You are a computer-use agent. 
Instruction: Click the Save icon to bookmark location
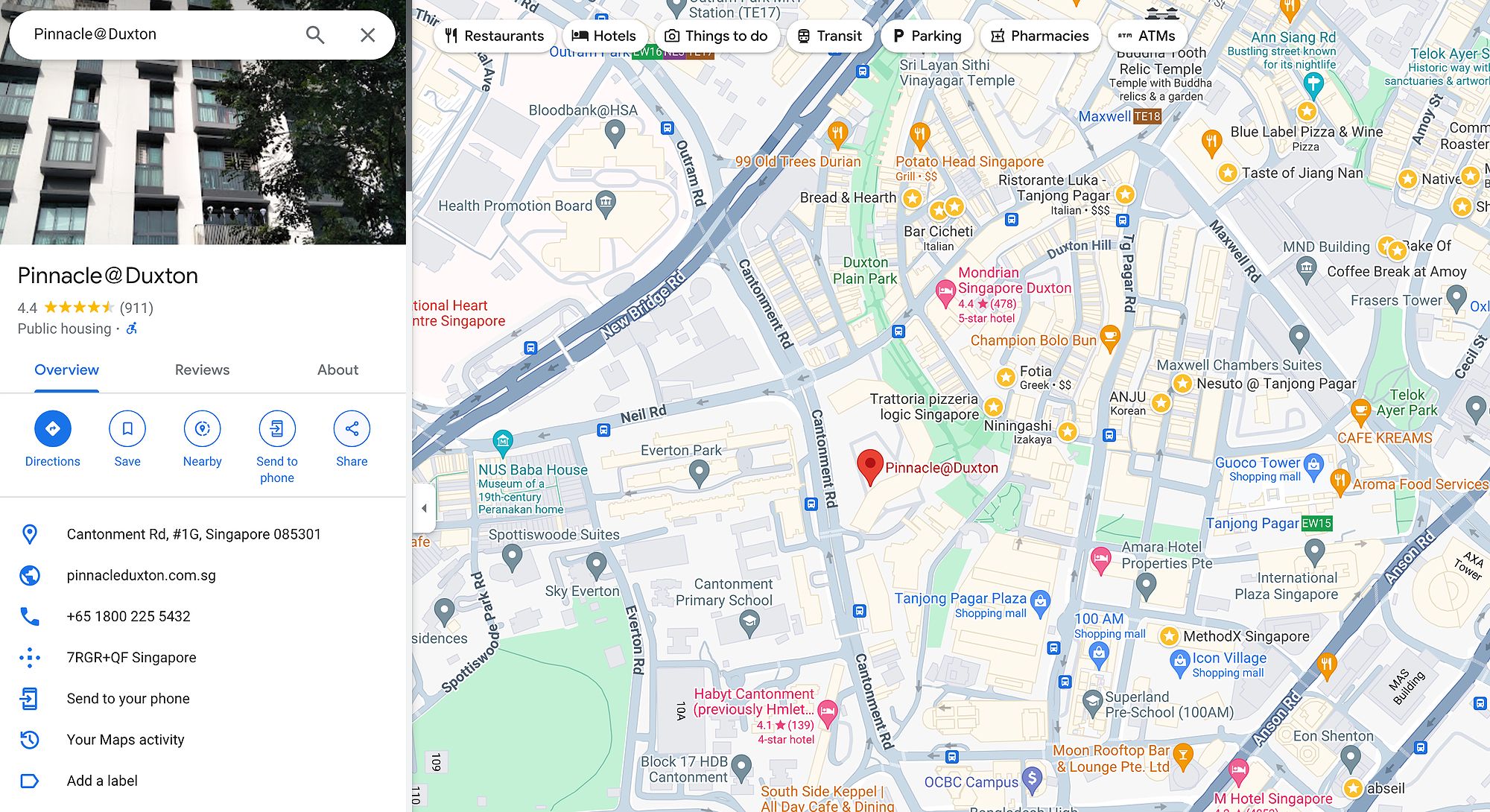tap(127, 428)
